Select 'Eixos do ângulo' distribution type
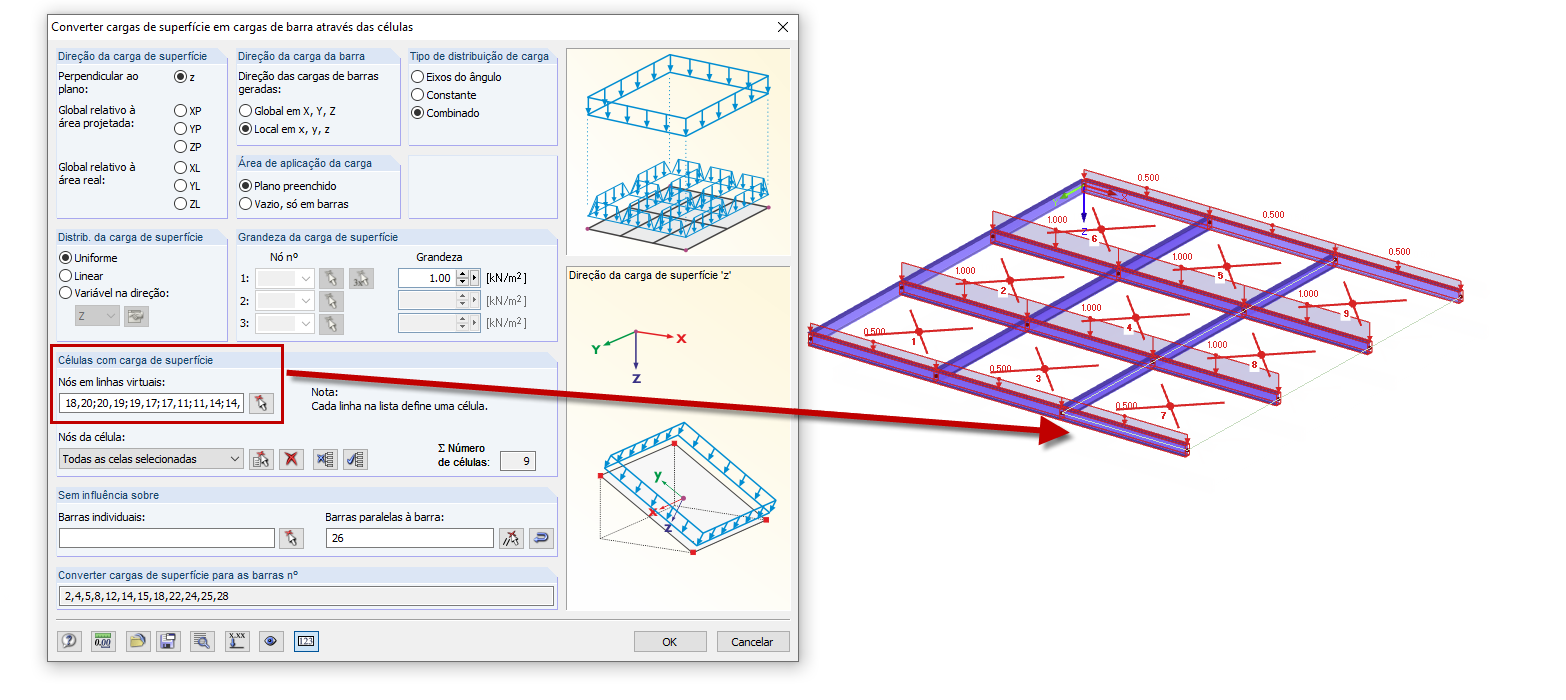 (x=418, y=77)
